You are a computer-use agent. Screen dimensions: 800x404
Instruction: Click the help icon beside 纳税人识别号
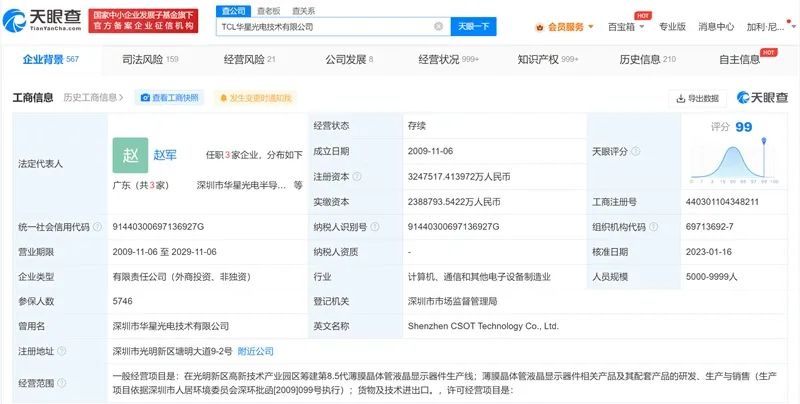click(374, 226)
